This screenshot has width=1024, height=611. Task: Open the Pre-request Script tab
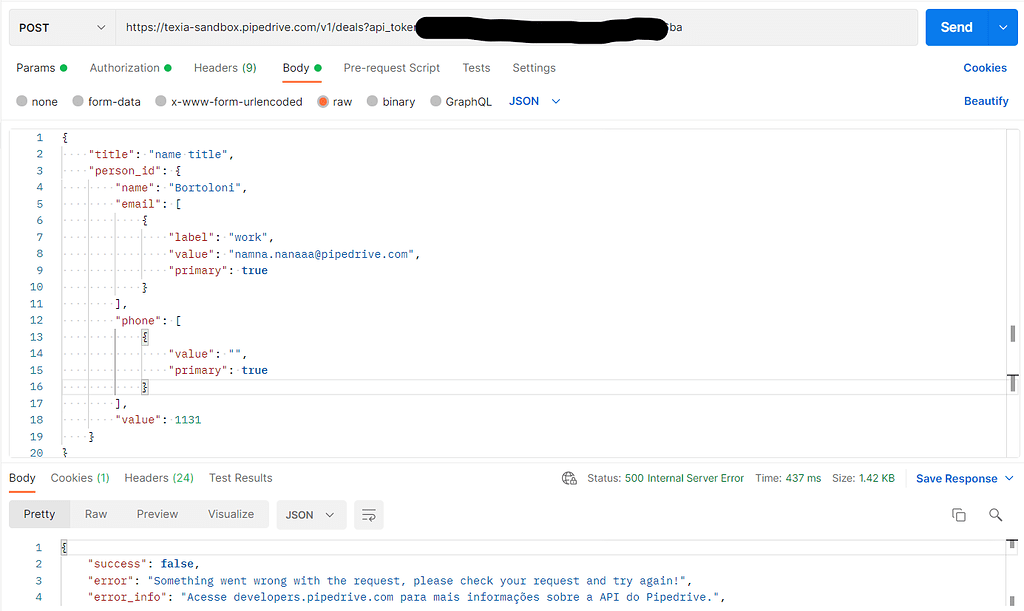(x=392, y=68)
